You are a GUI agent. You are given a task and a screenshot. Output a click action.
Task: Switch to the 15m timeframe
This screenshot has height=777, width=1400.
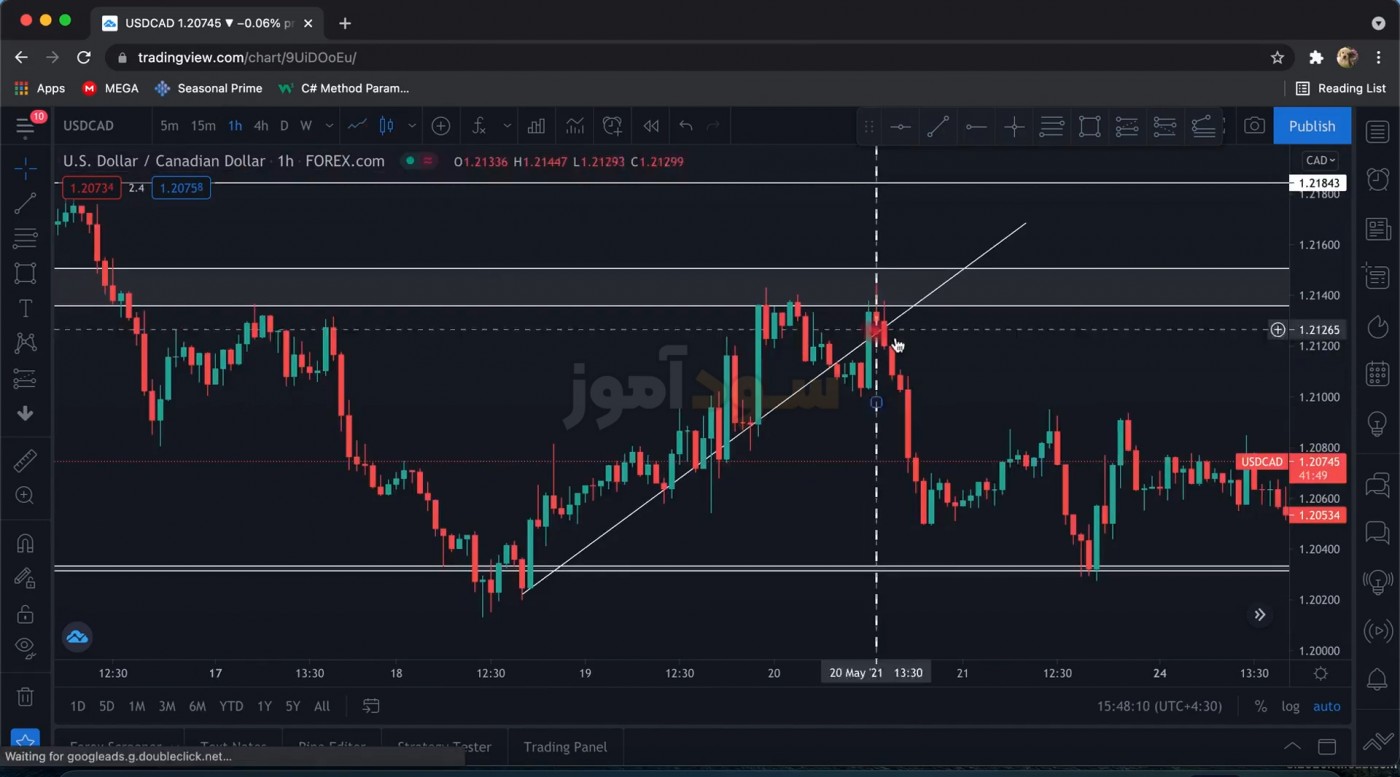tap(203, 125)
